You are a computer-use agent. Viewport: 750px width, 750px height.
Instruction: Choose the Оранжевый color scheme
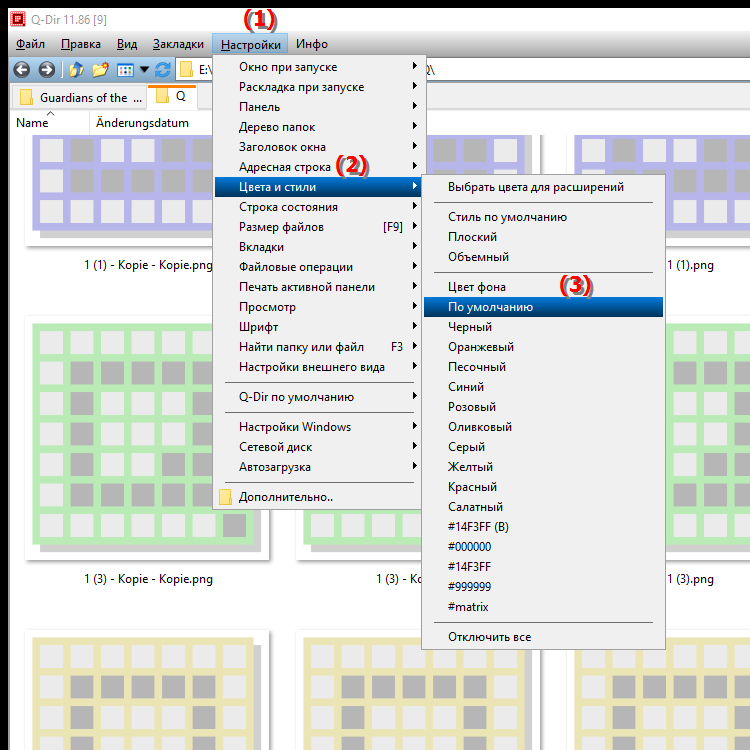pyautogui.click(x=543, y=347)
